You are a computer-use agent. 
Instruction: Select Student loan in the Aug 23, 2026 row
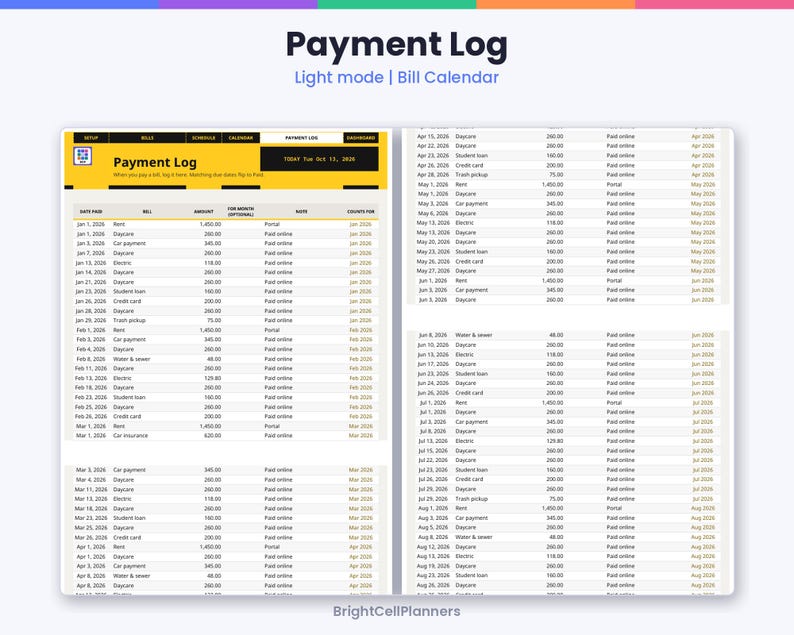pyautogui.click(x=471, y=576)
